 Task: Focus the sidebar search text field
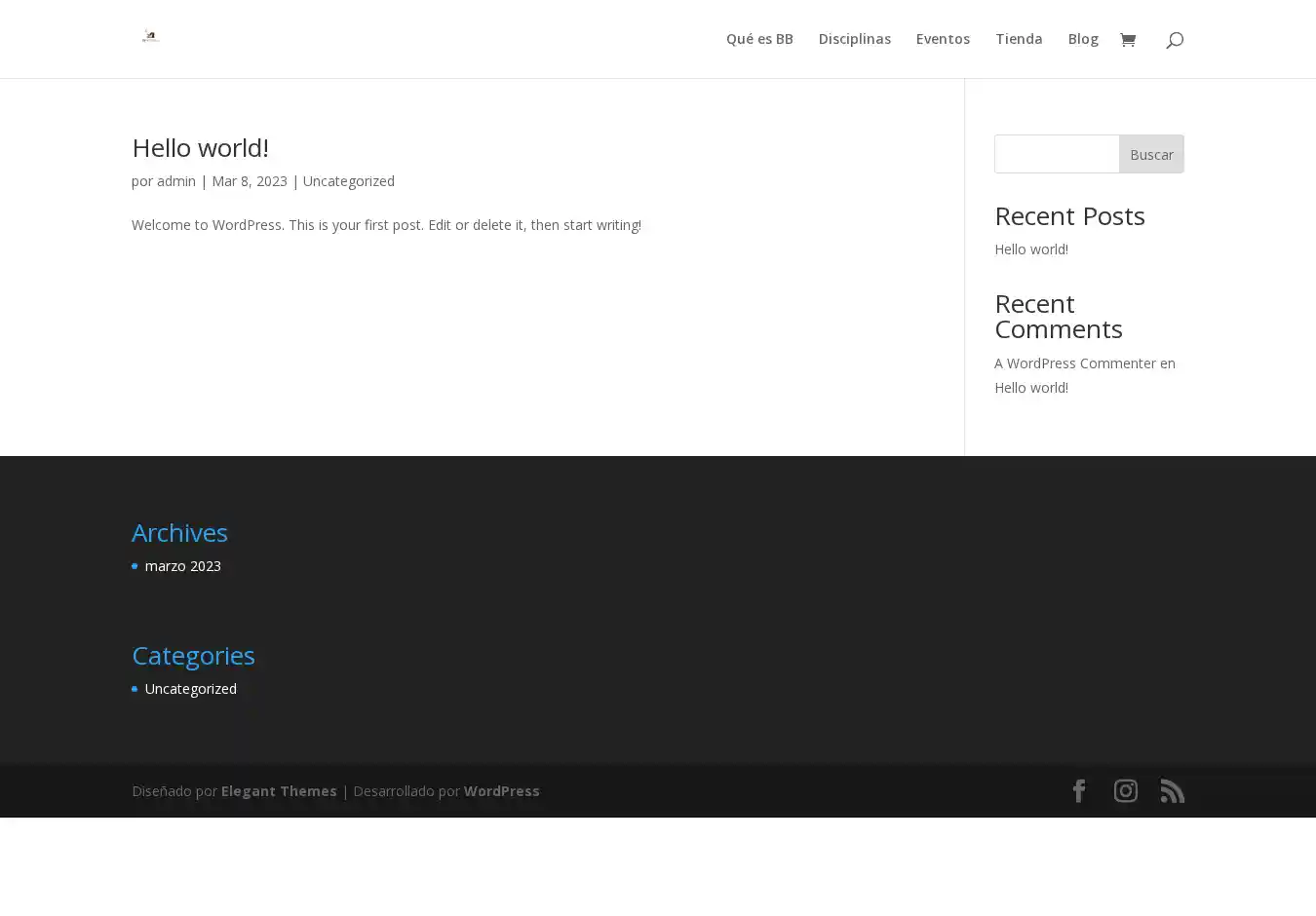click(x=1057, y=154)
